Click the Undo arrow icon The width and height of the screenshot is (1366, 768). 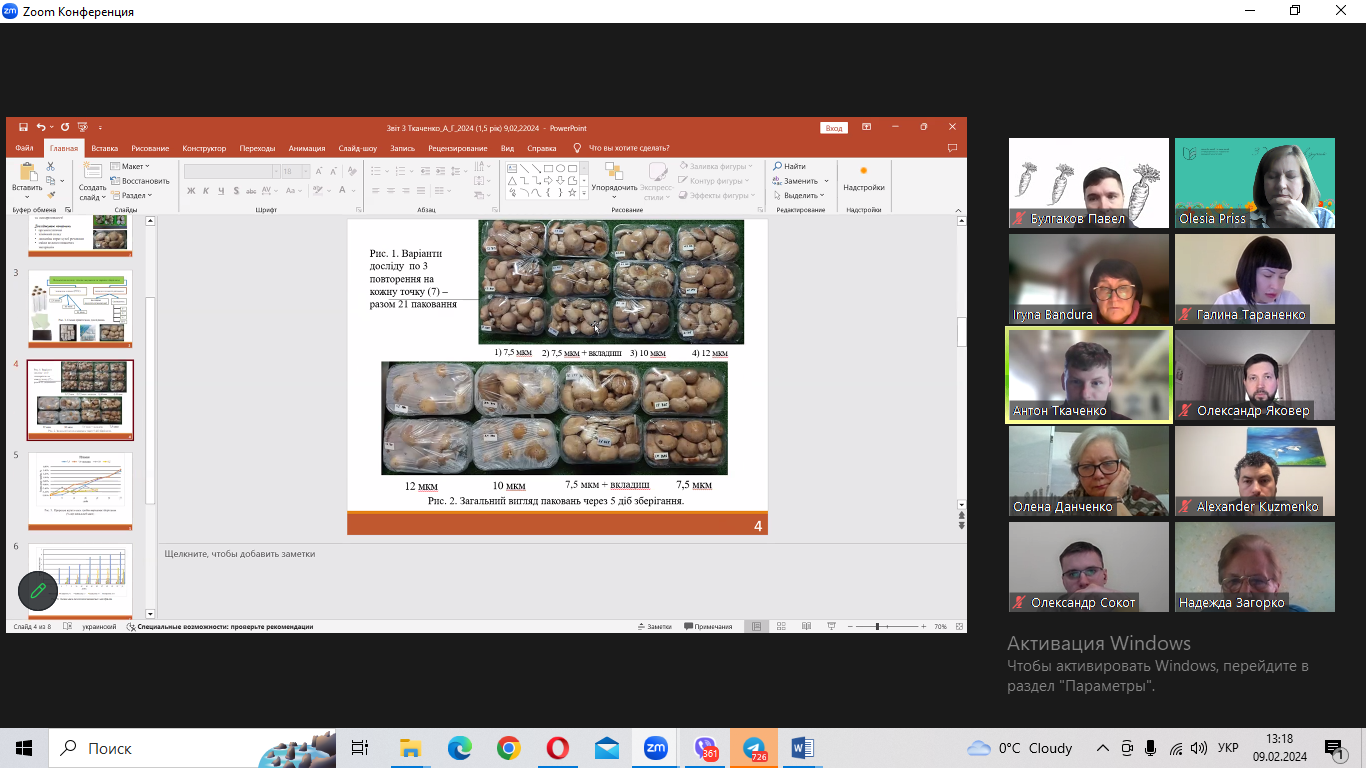pos(41,128)
